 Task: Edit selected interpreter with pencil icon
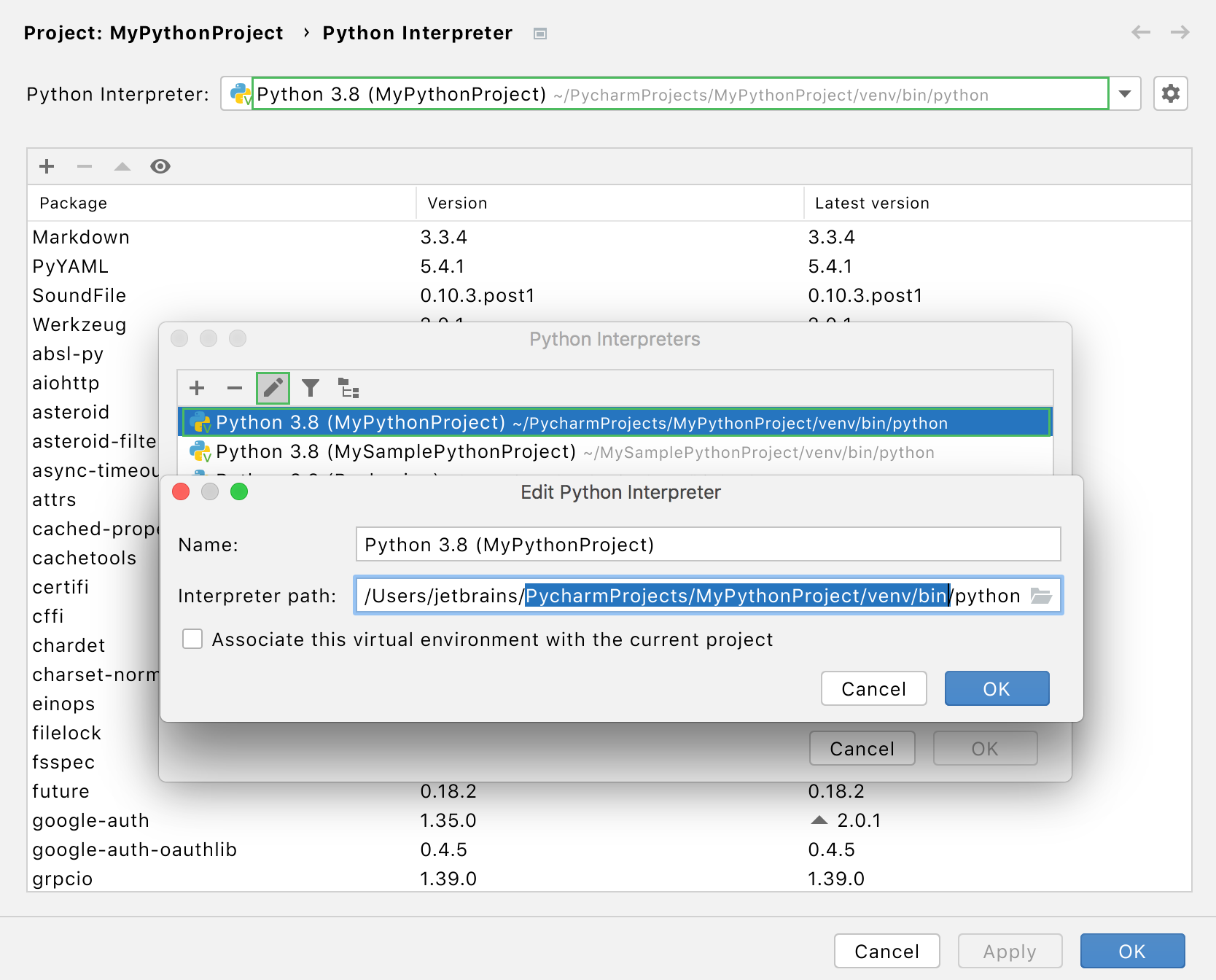coord(272,388)
